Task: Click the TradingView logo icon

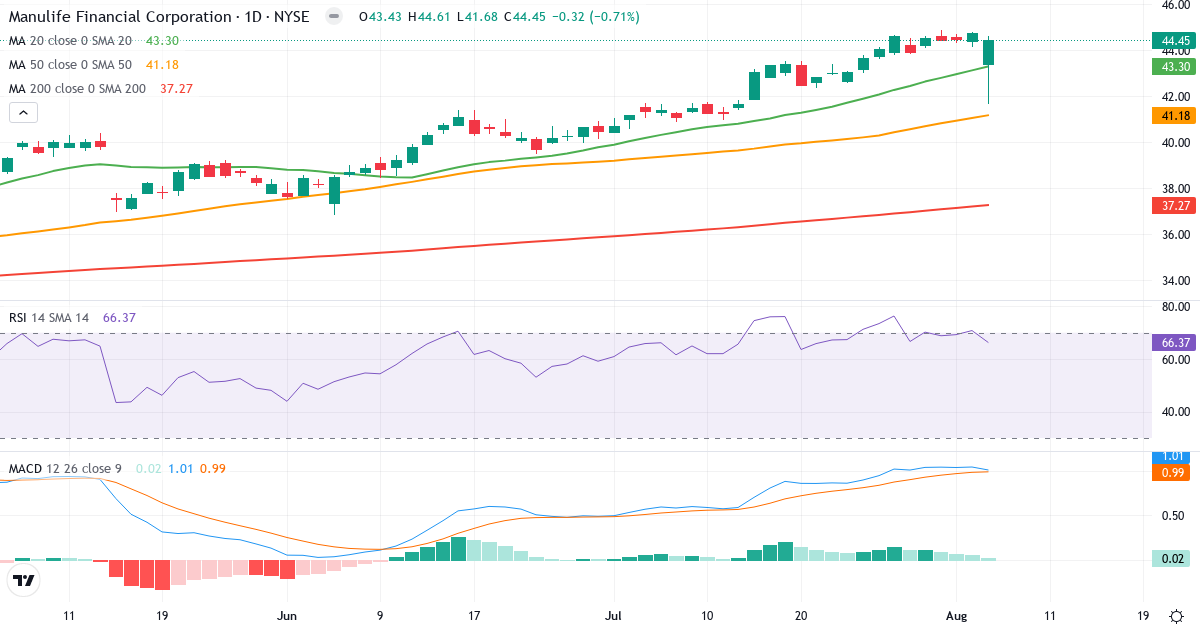Action: coord(24,580)
